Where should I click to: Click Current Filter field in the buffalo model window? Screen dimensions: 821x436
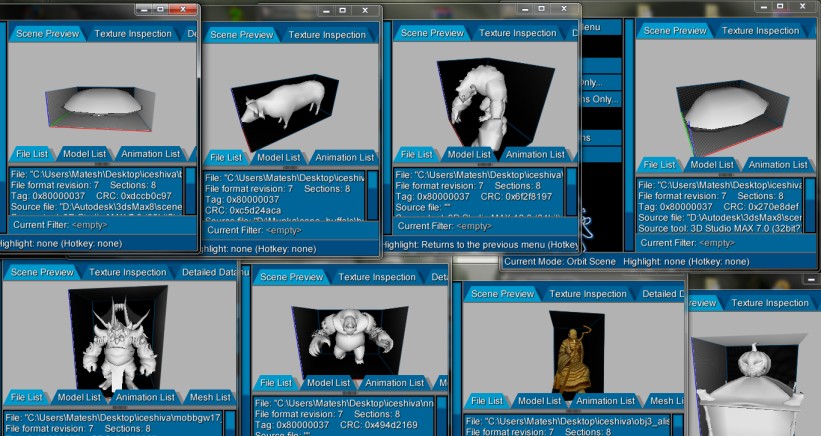click(291, 230)
